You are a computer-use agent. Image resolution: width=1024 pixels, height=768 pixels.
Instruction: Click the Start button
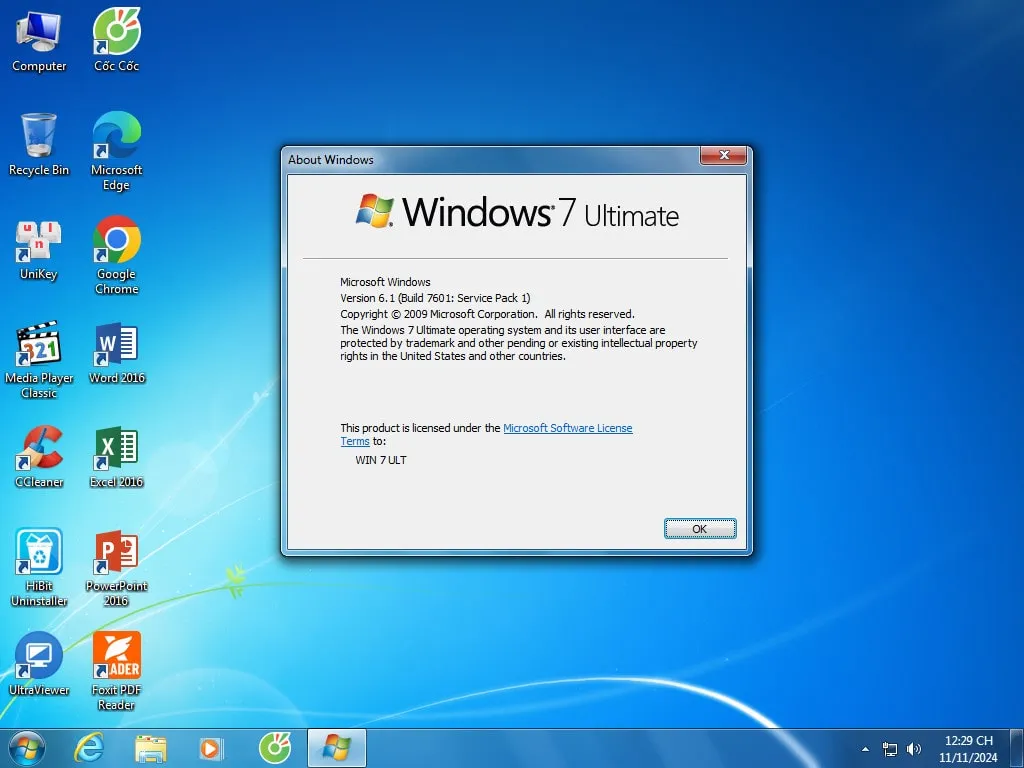pos(26,747)
